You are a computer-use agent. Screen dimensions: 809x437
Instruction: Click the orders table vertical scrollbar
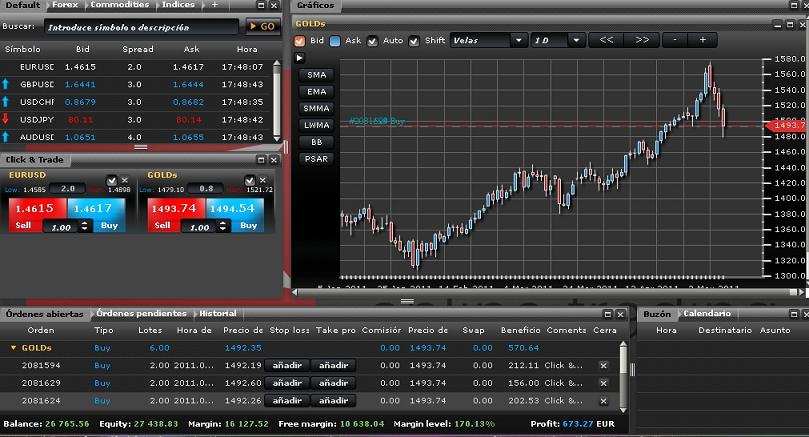[x=623, y=377]
